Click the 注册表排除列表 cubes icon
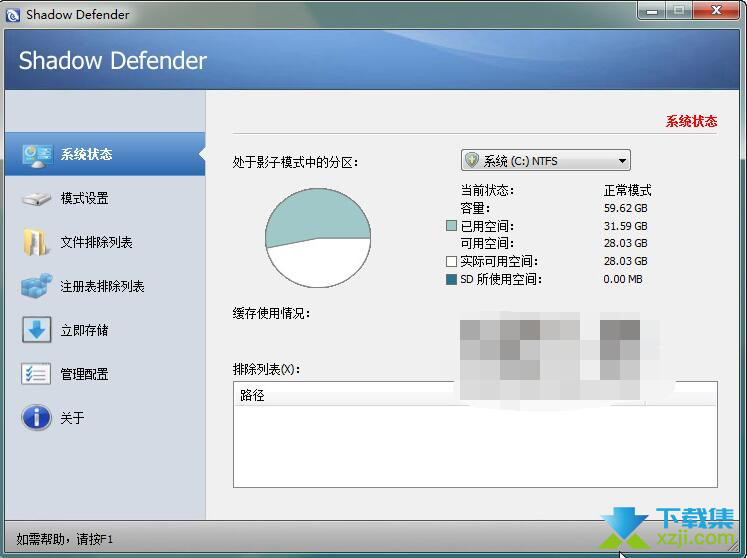Viewport: 747px width, 558px height. [x=37, y=285]
